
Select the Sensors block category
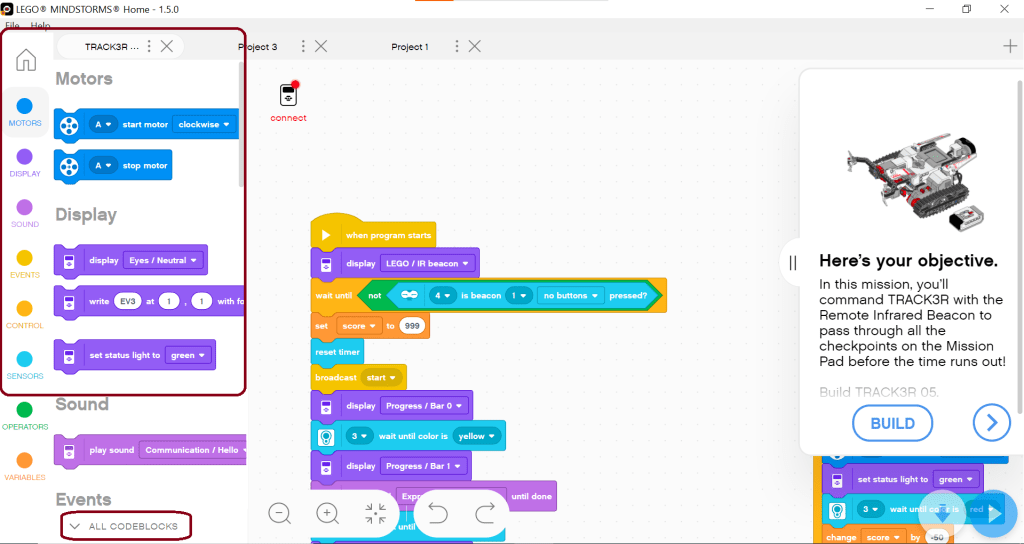25,360
